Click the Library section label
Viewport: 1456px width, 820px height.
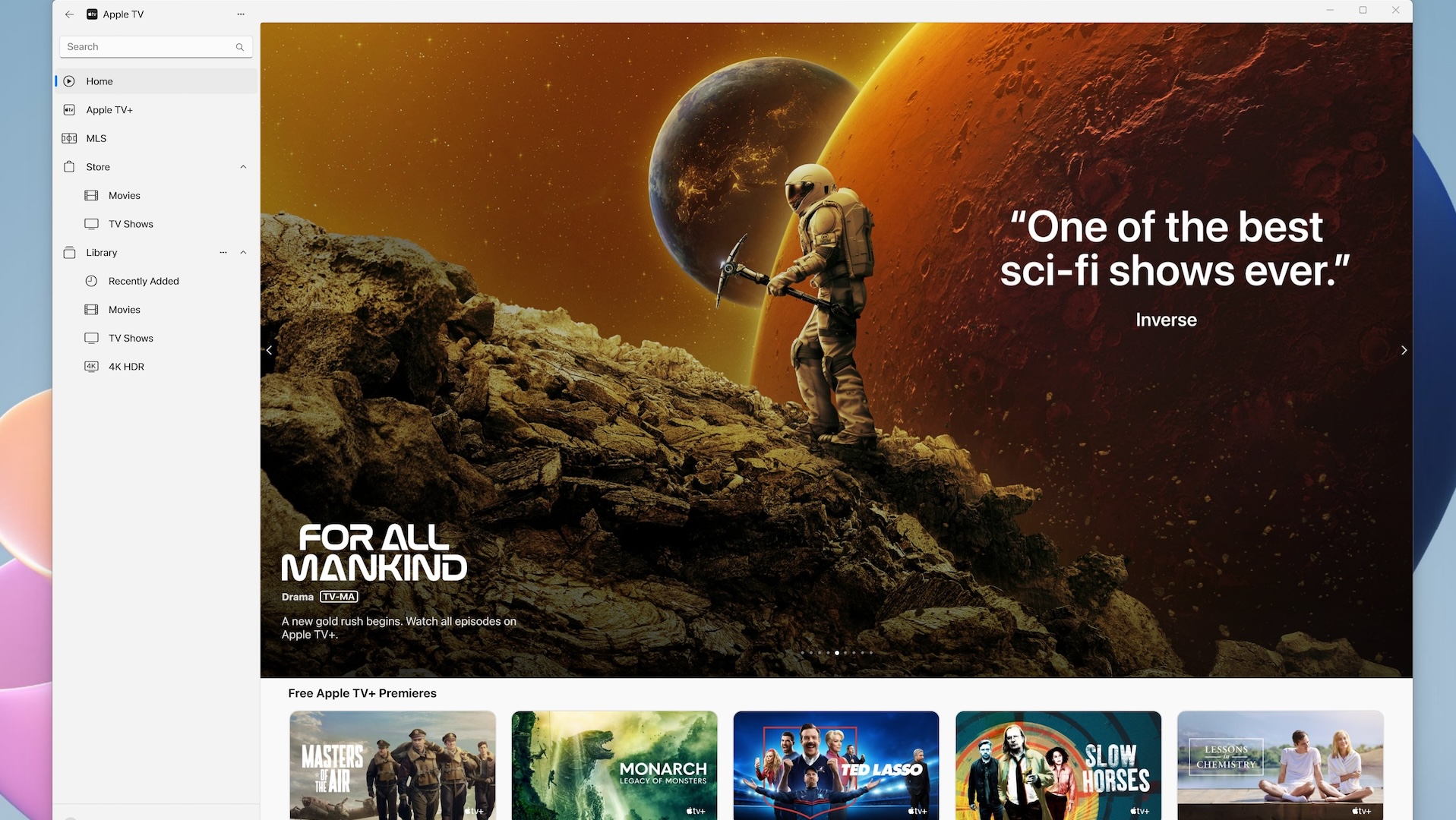tap(102, 253)
